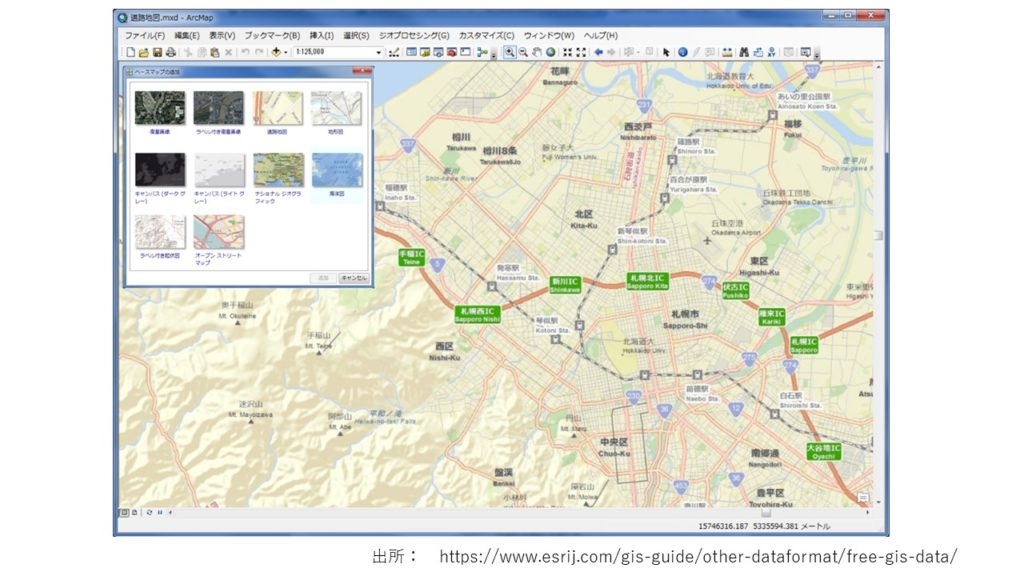
Task: Click the Fixed Zoom Out arrows icon
Action: click(581, 52)
